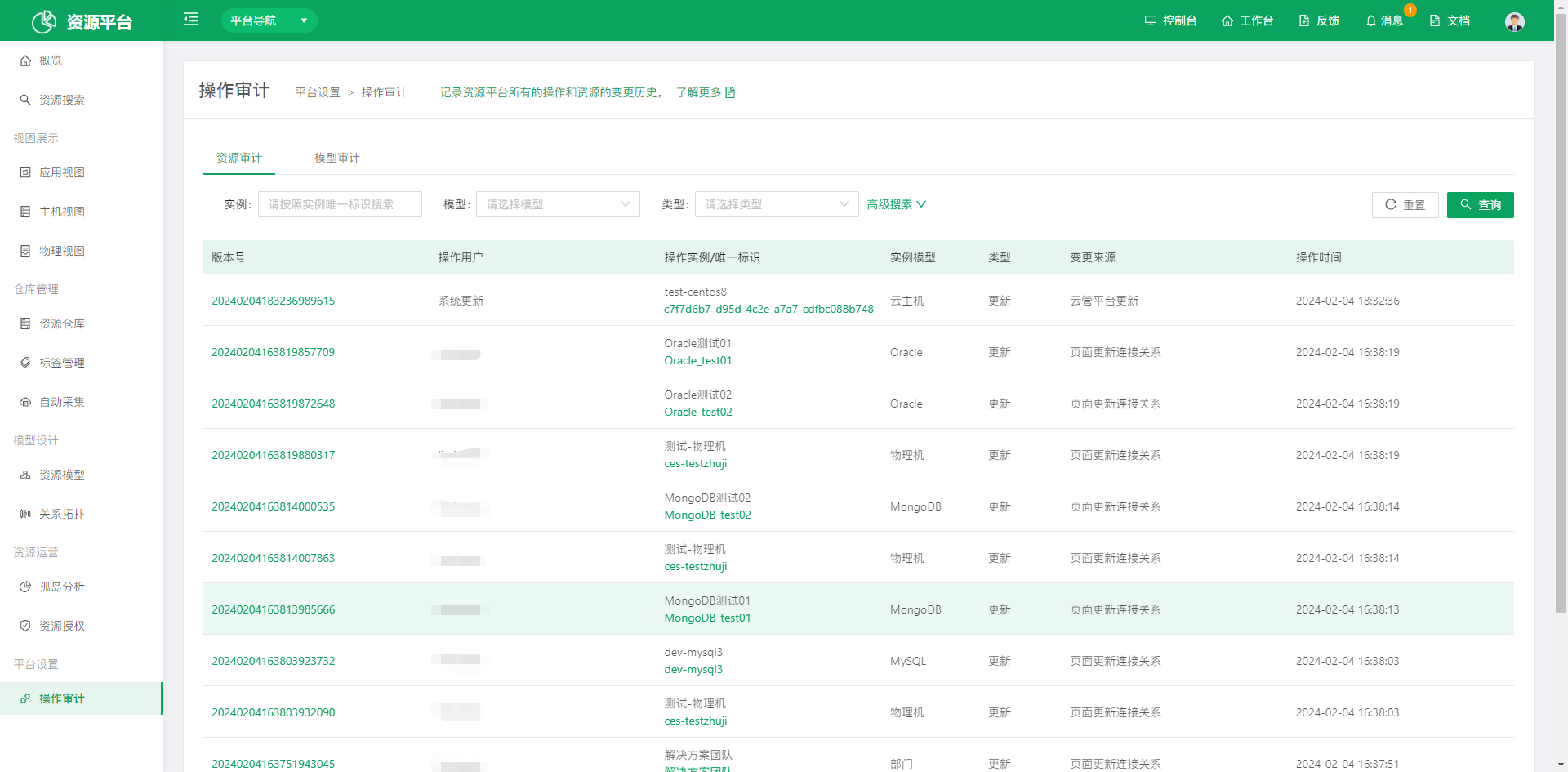Image resolution: width=1568 pixels, height=772 pixels.
Task: Click the document icon beside 了解更多
Action: click(730, 92)
